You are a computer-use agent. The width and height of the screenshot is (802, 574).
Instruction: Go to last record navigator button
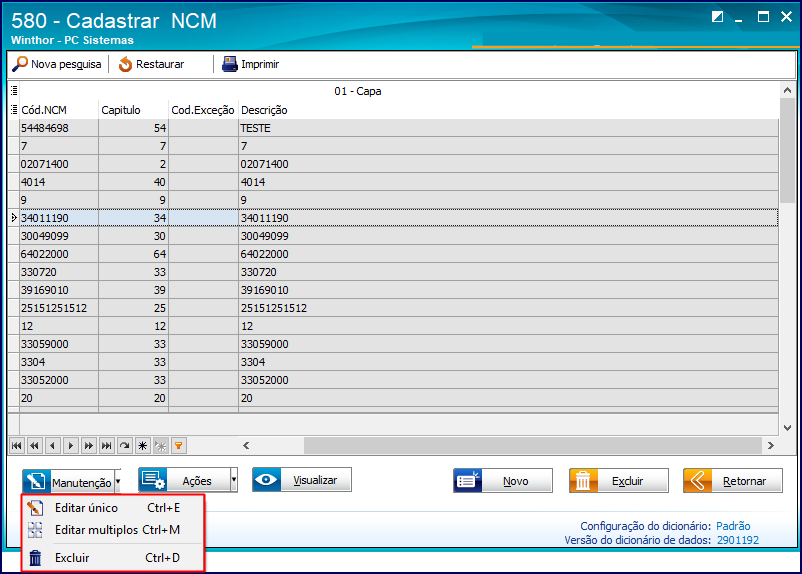pyautogui.click(x=106, y=446)
